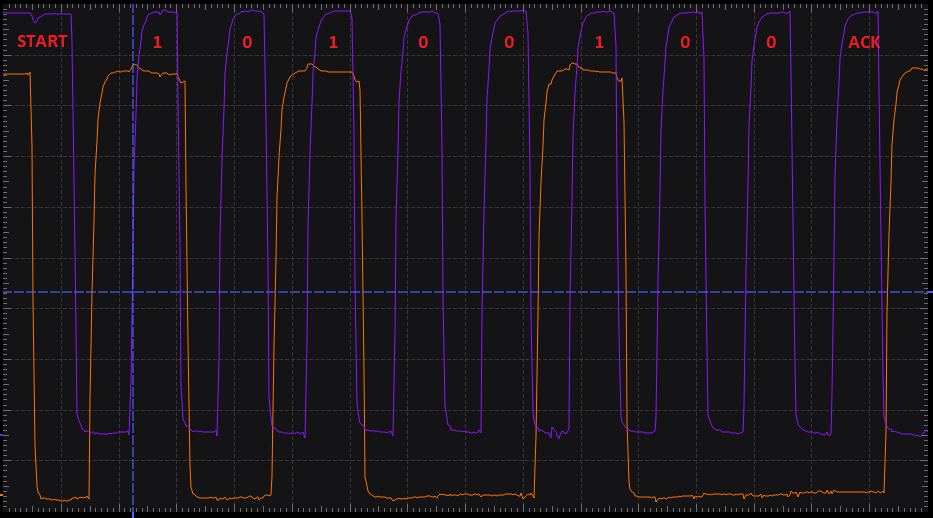
Task: Click the red START label
Action: 42,42
